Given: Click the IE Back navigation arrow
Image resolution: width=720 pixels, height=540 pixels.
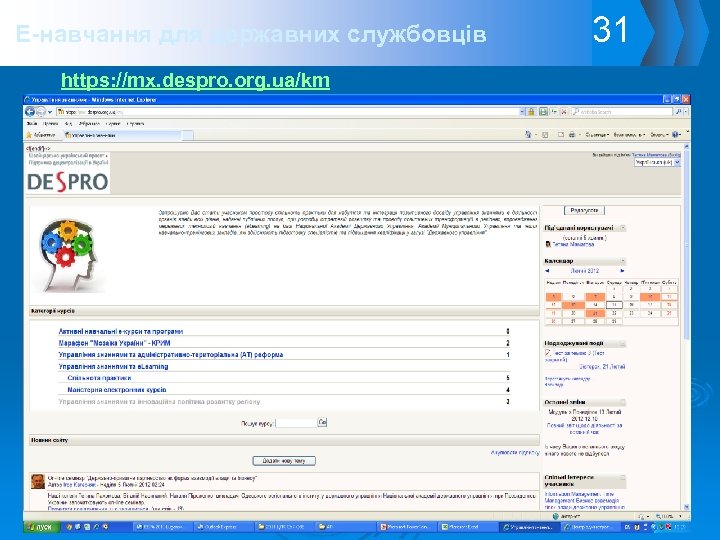Looking at the screenshot, I should [30, 112].
